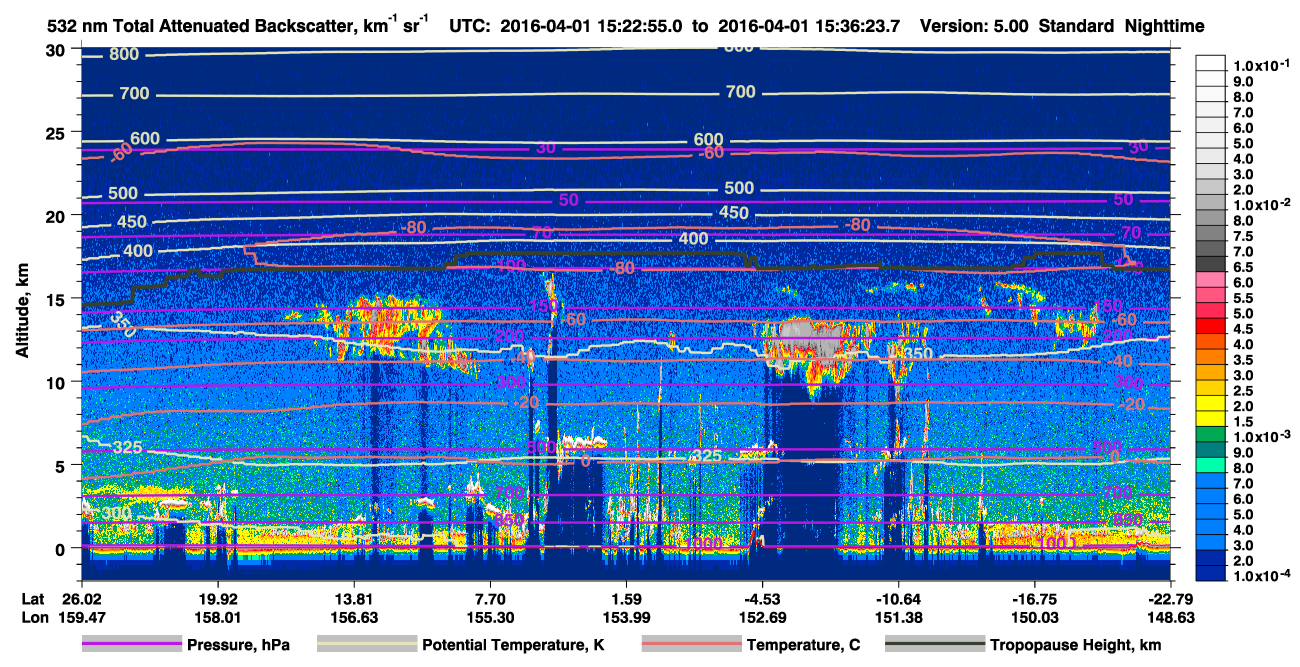This screenshot has height=667, width=1300.
Task: Click the Potential Temperature legend line sample
Action: (x=366, y=645)
